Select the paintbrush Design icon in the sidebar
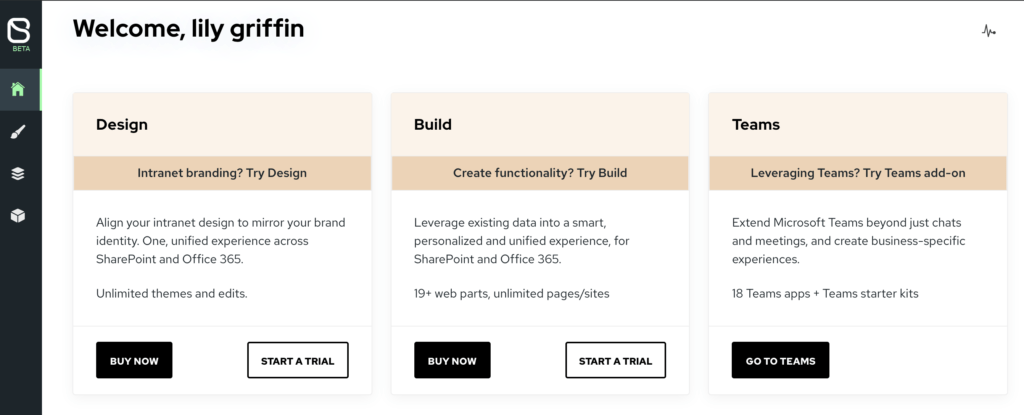Screen dimensions: 1024x415 coord(18,133)
